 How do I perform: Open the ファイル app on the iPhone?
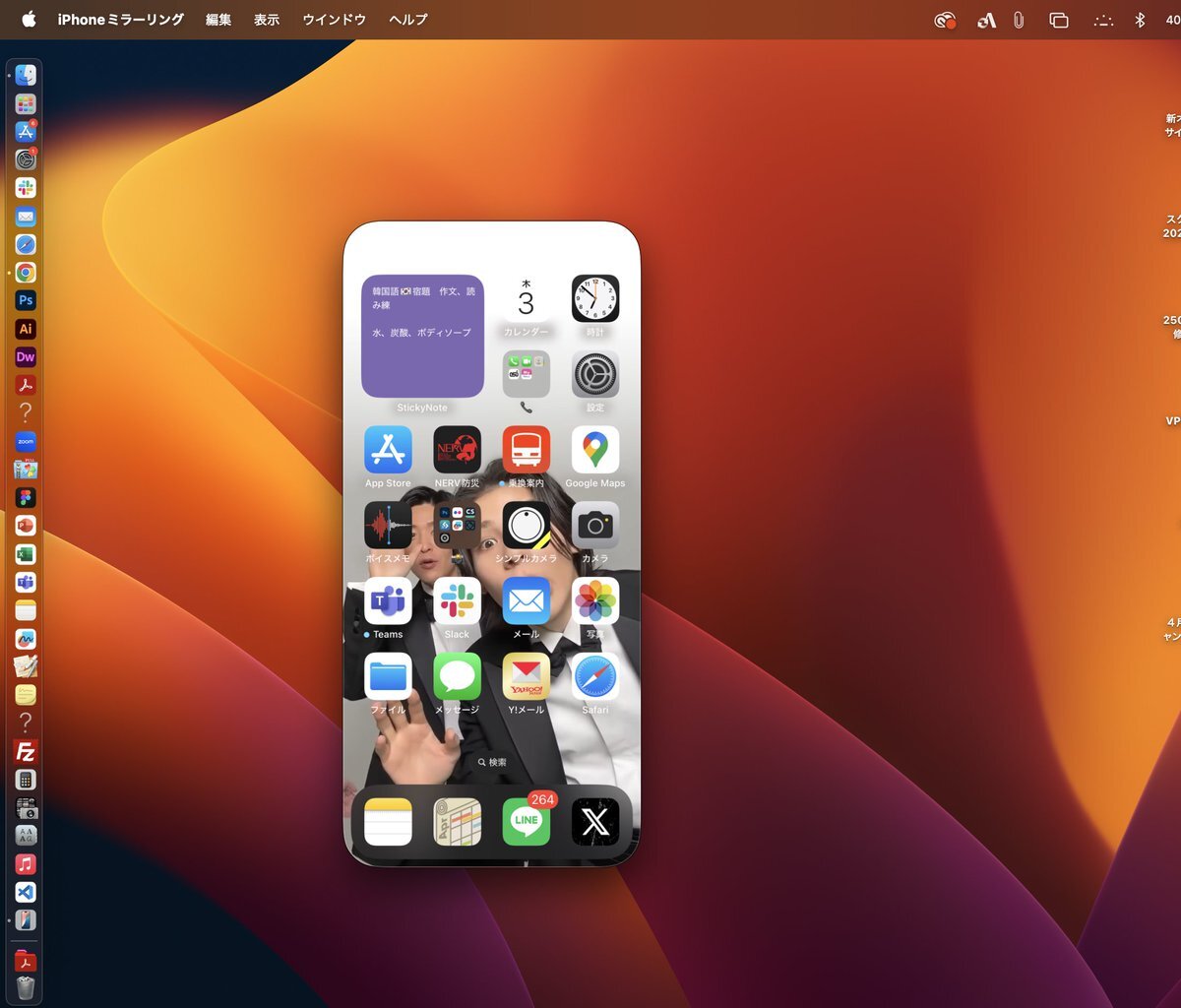point(388,676)
